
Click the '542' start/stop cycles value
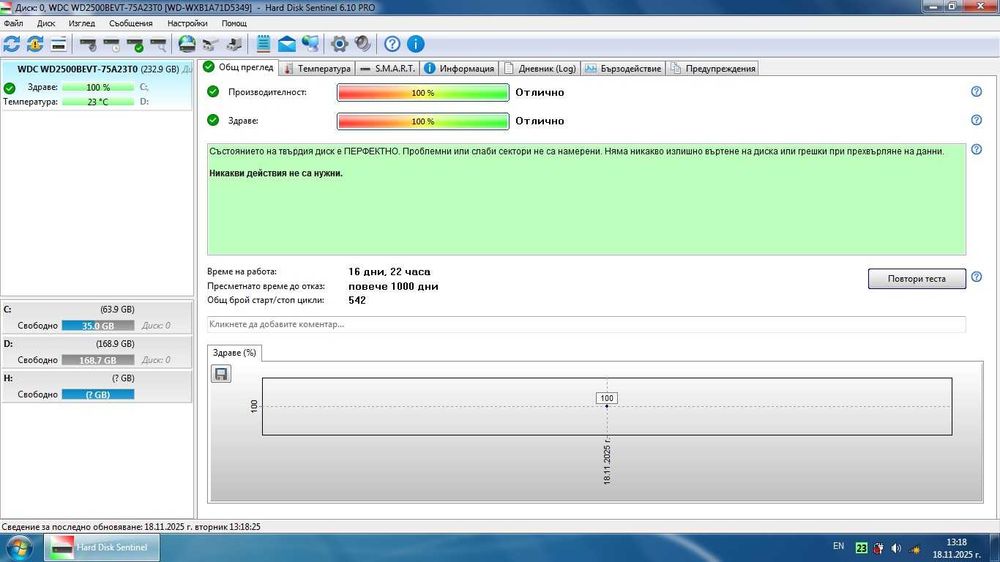(x=357, y=300)
